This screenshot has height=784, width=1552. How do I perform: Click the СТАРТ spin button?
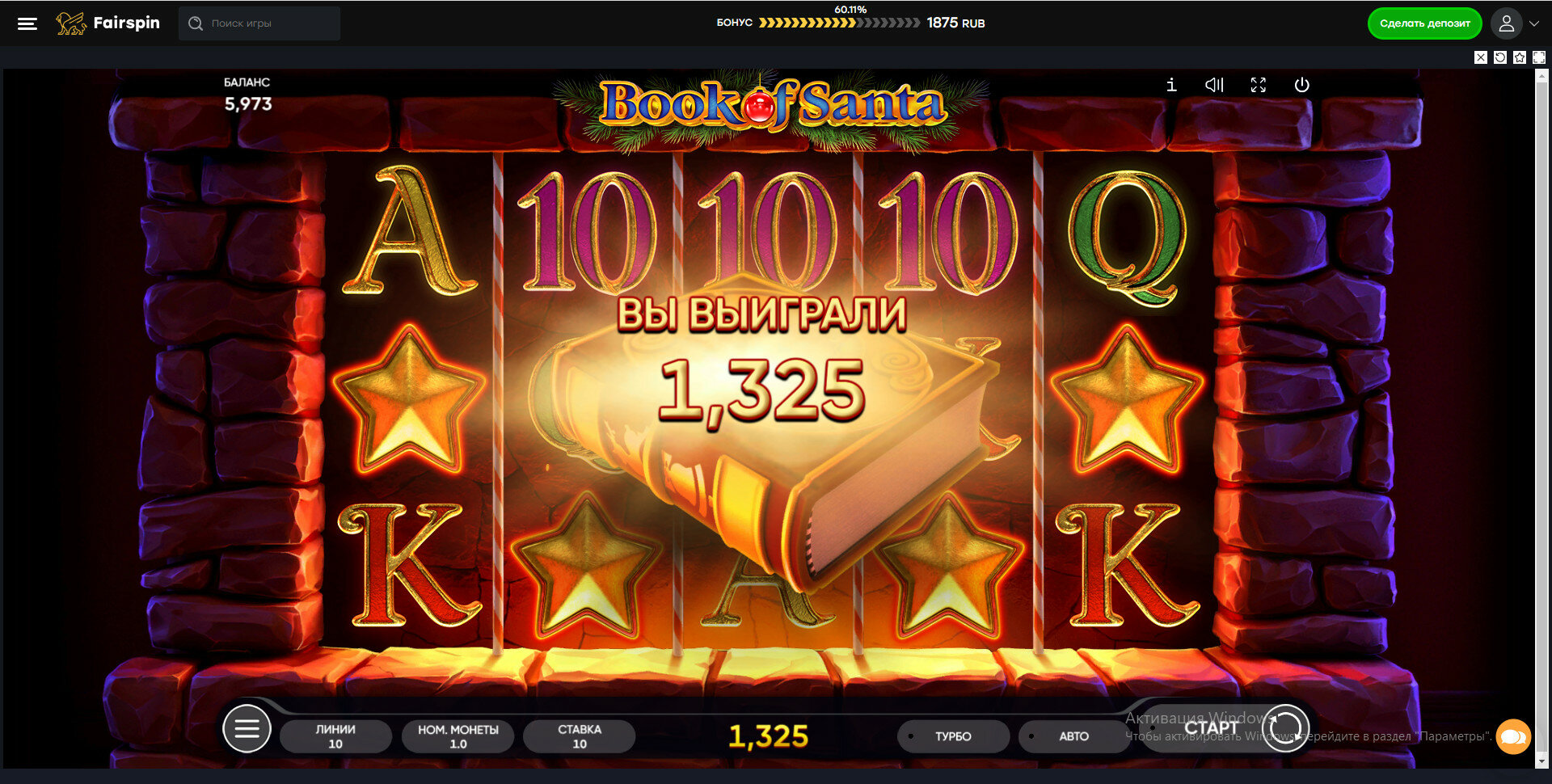click(1225, 728)
